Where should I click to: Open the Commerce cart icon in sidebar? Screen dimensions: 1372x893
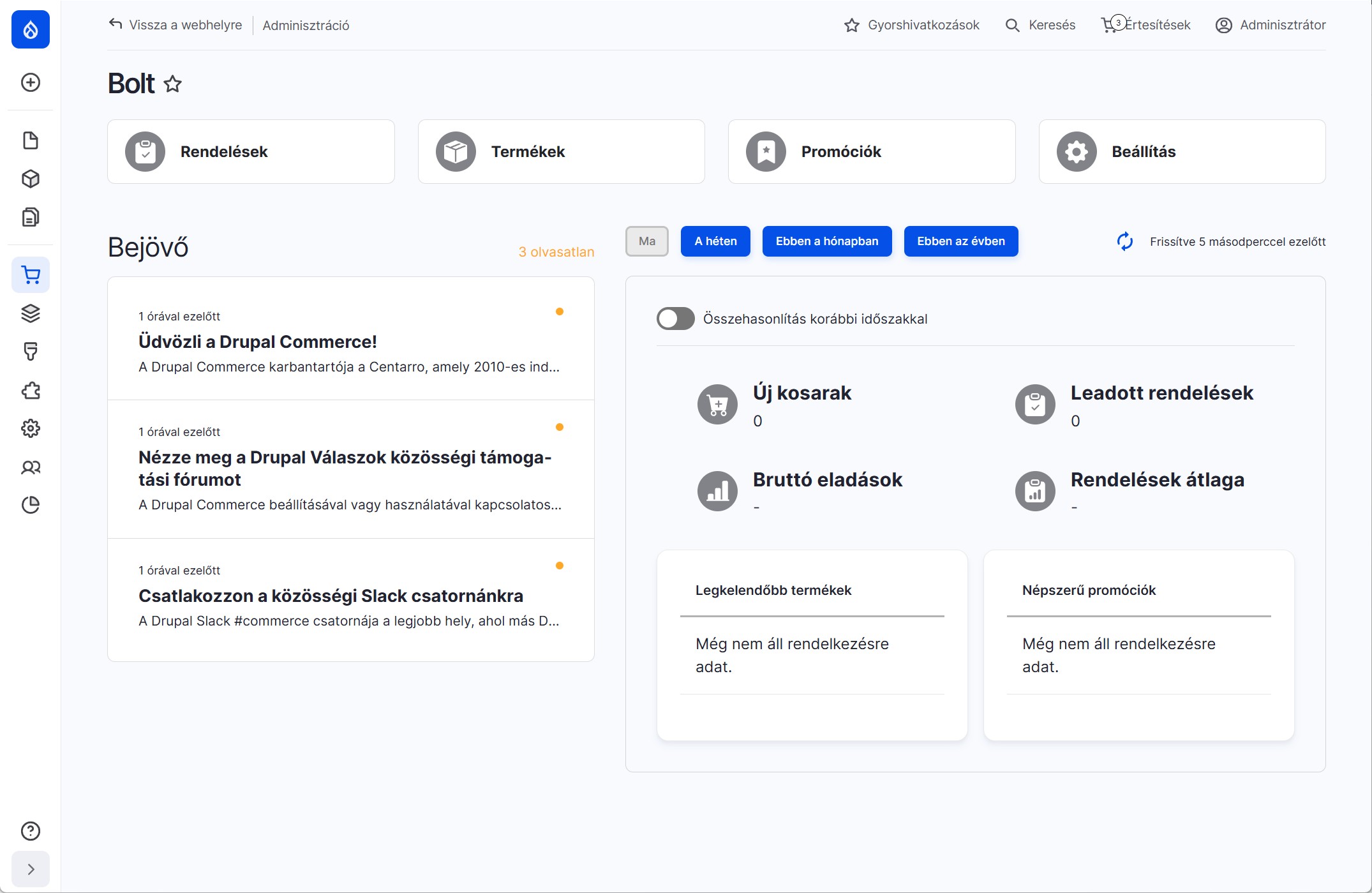[x=31, y=275]
